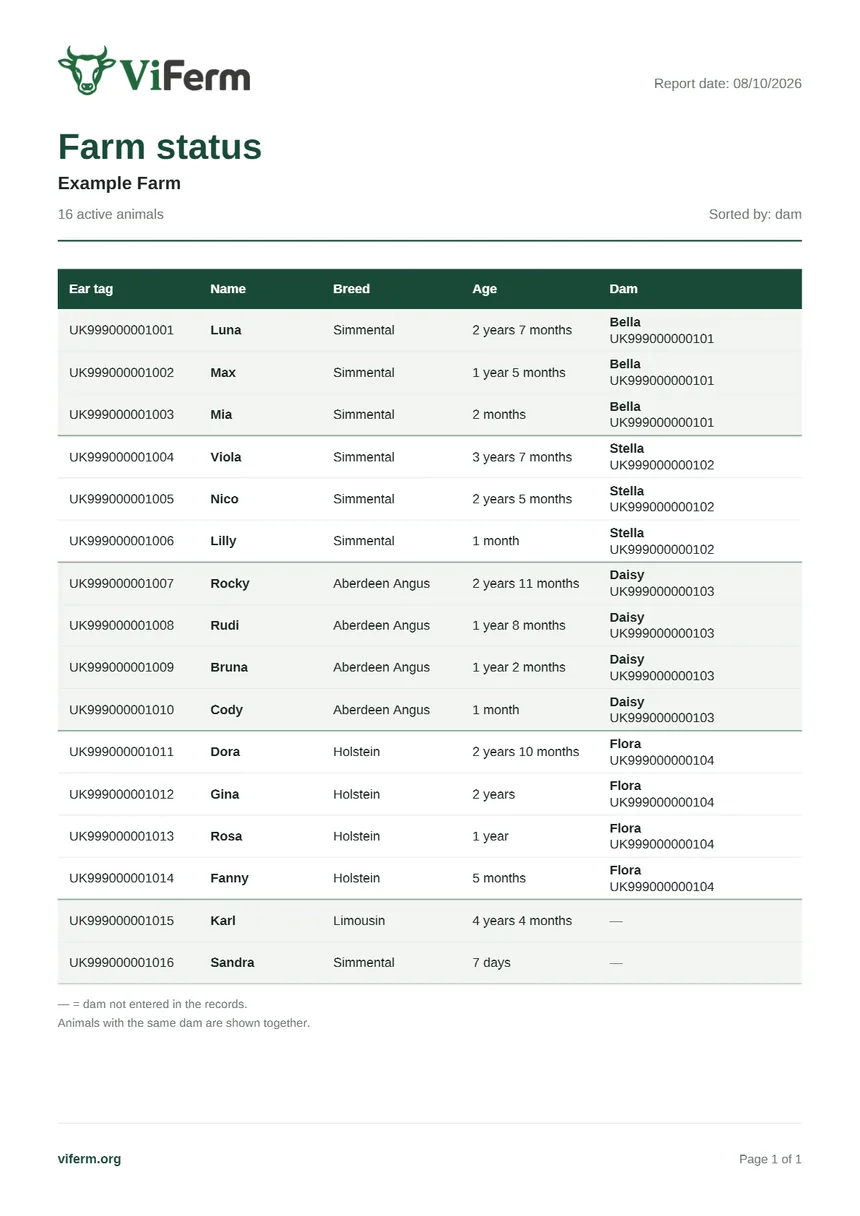Click the Example Farm subtitle
The width and height of the screenshot is (860, 1216).
point(119,183)
